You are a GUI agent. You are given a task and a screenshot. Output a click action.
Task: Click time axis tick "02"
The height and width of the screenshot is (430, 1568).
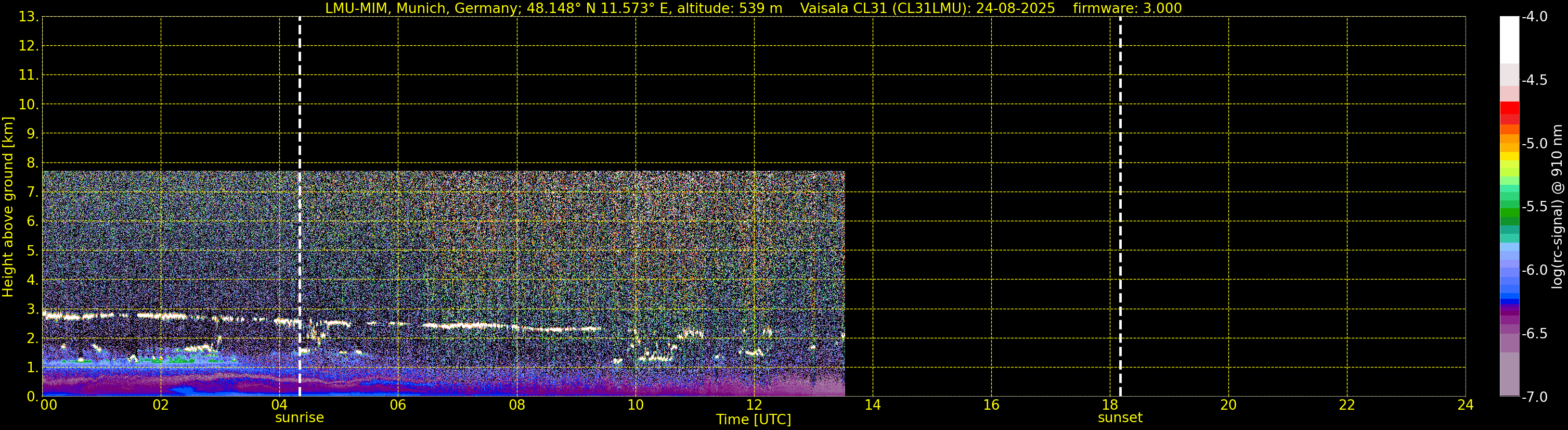[x=161, y=405]
